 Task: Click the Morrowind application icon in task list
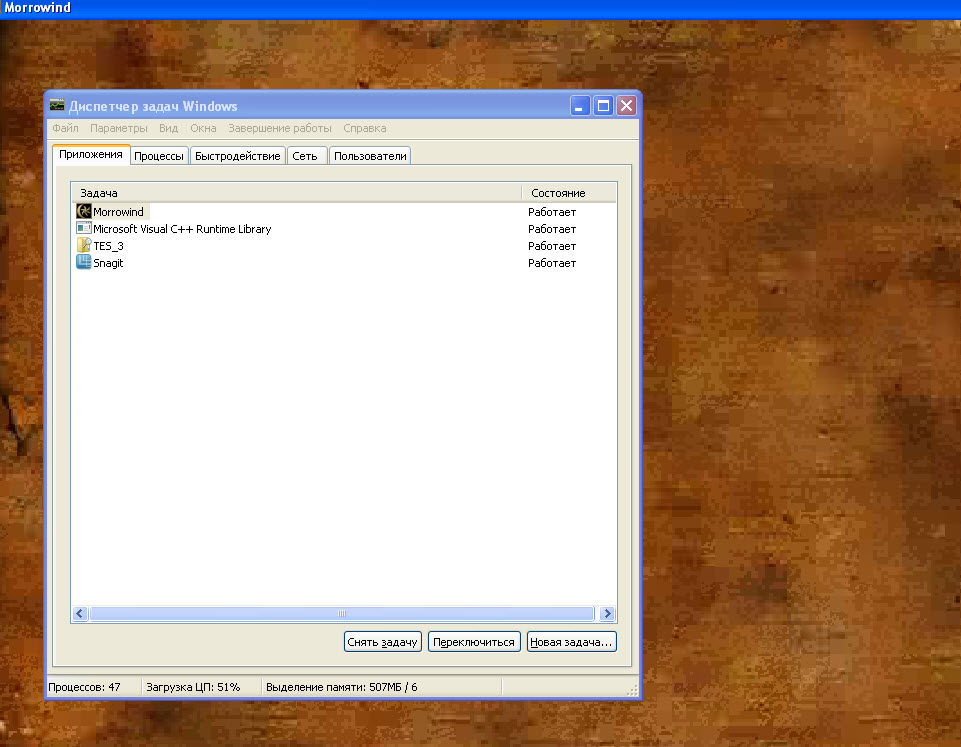point(84,212)
